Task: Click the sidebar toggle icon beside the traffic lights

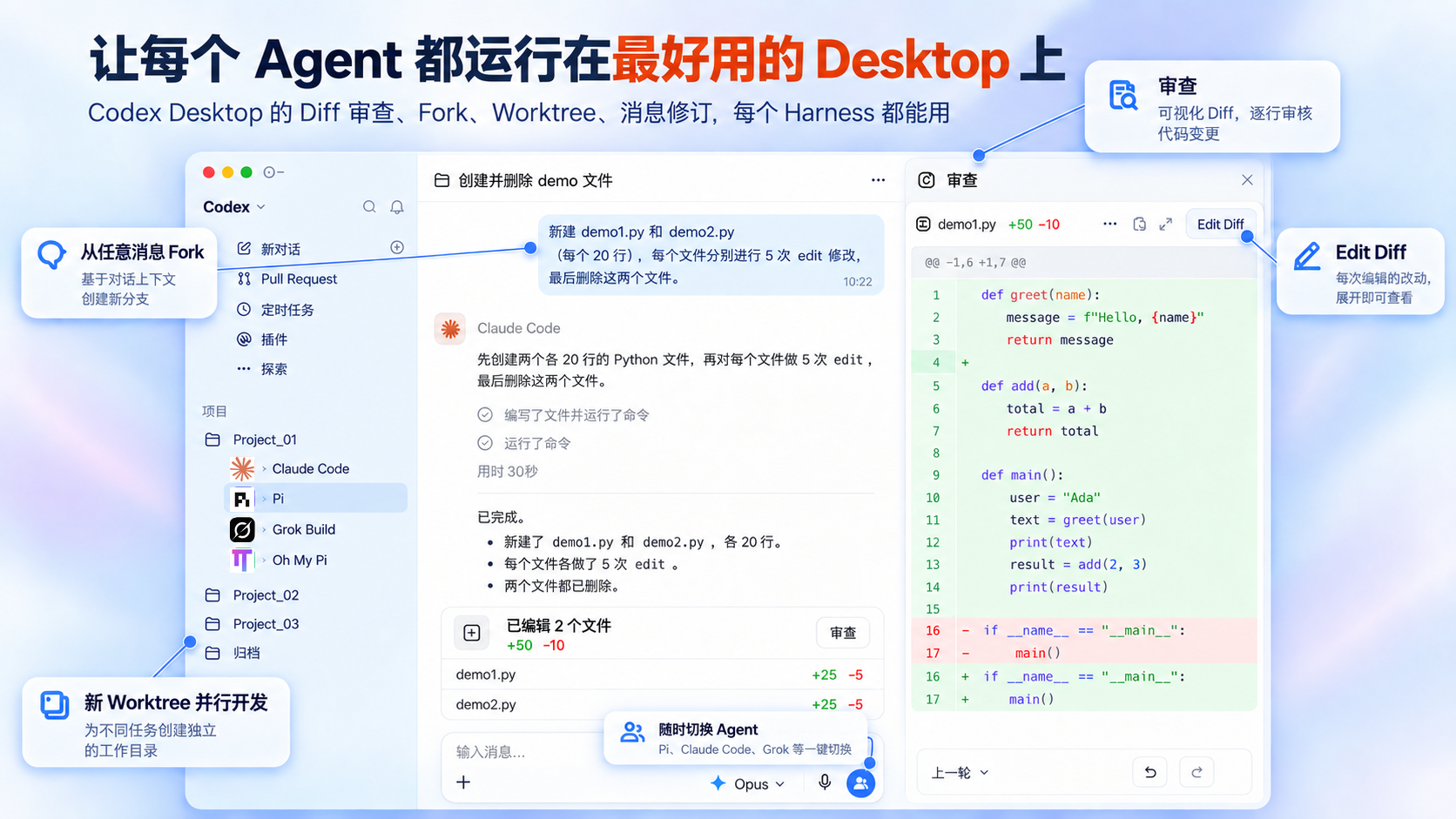Action: [273, 172]
